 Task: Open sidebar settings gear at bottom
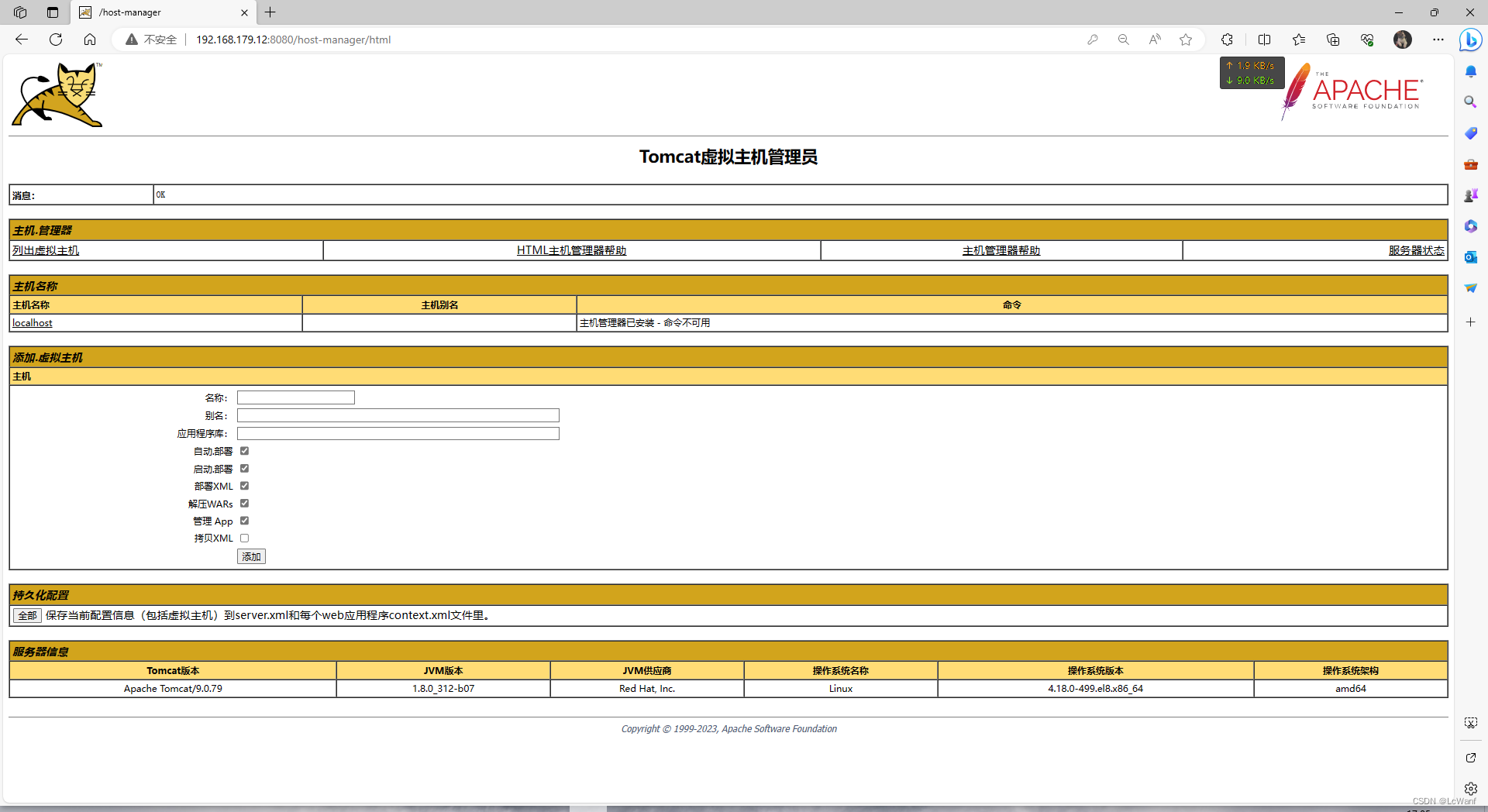coord(1471,789)
